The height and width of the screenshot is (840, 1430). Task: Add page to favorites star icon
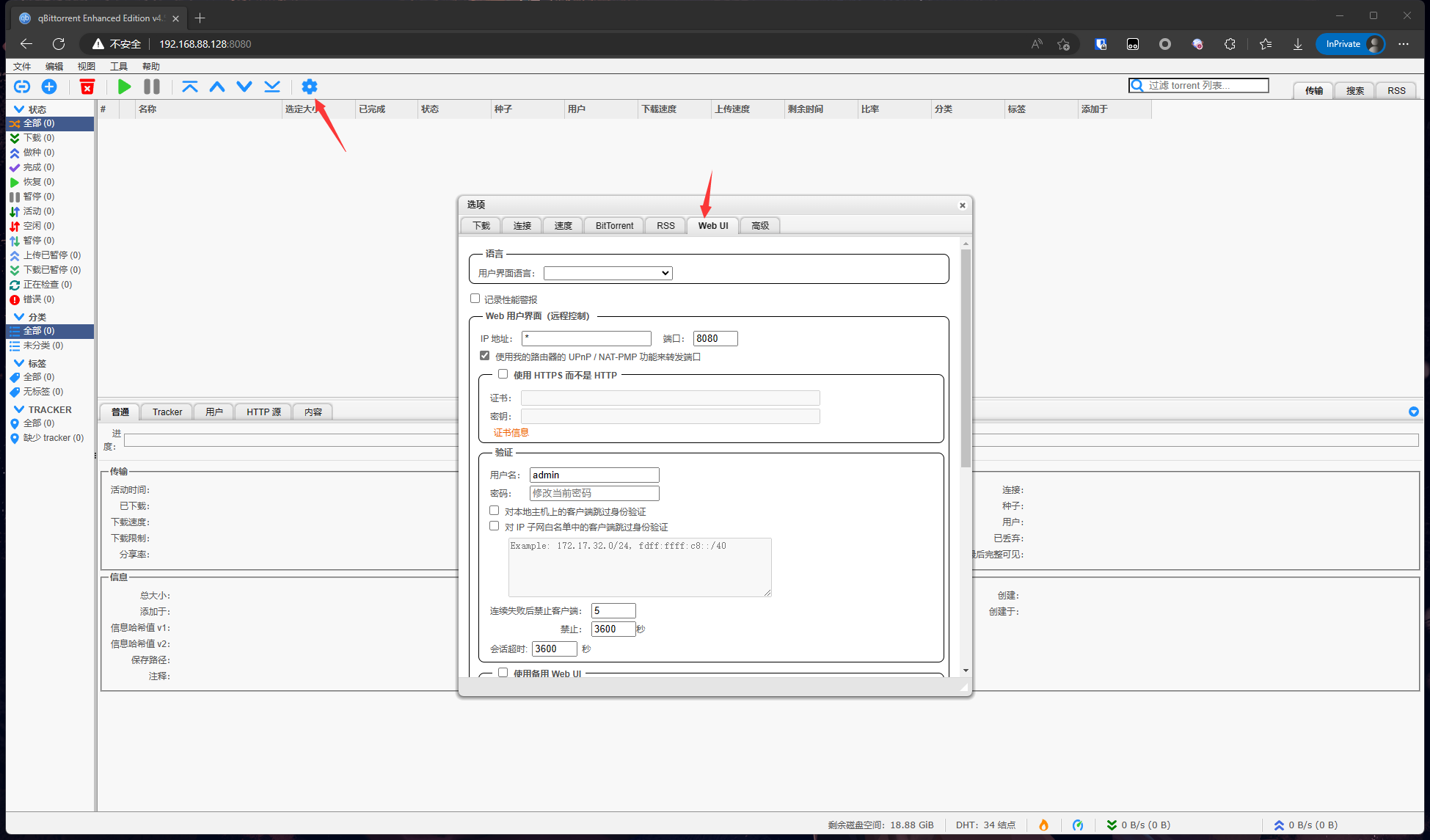(1064, 44)
